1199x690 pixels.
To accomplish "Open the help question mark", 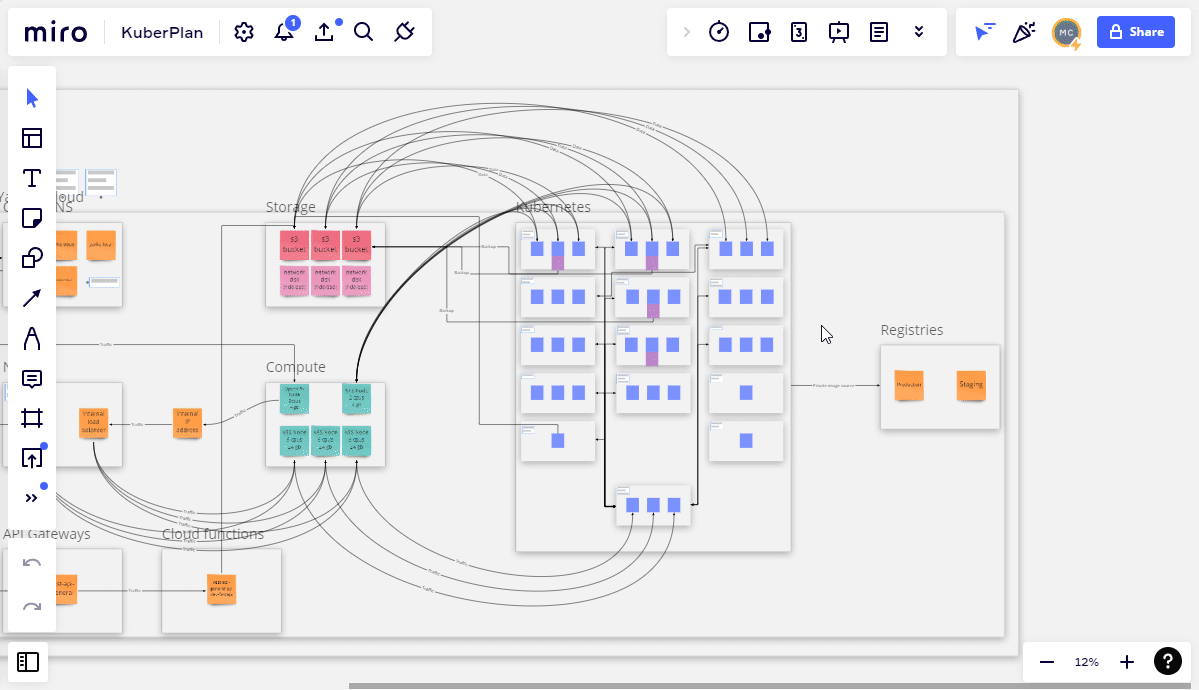I will pyautogui.click(x=1168, y=661).
